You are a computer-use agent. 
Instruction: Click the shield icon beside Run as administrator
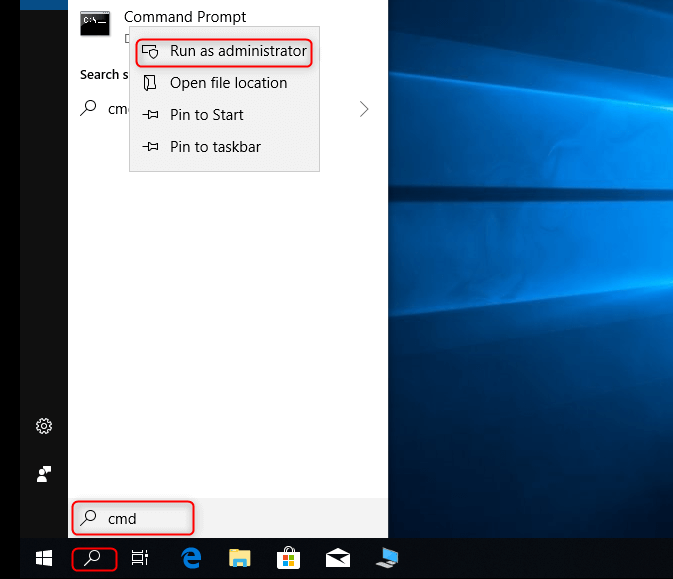click(150, 52)
